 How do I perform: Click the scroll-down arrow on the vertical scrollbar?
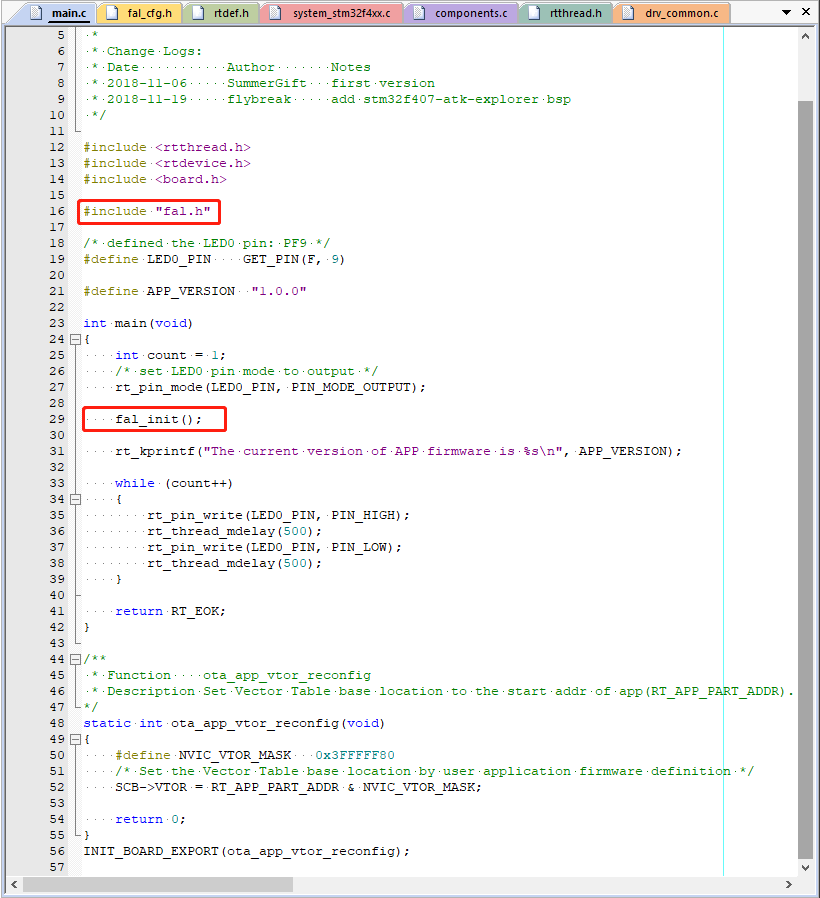(806, 867)
